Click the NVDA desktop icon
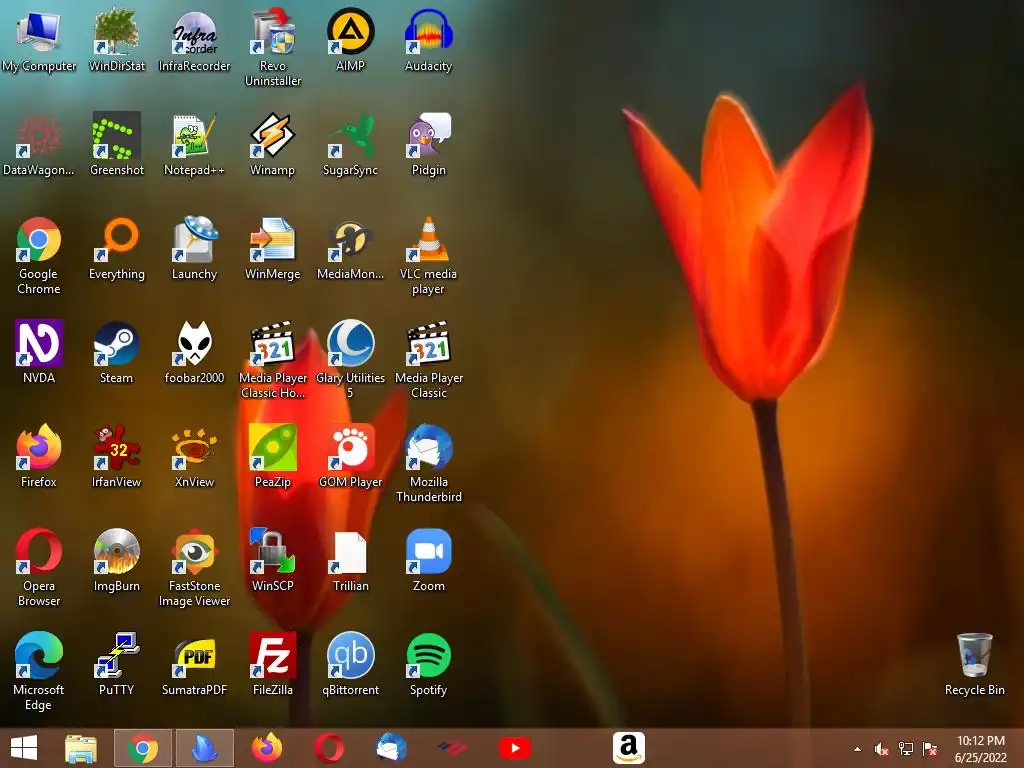Viewport: 1024px width, 768px height. click(39, 351)
